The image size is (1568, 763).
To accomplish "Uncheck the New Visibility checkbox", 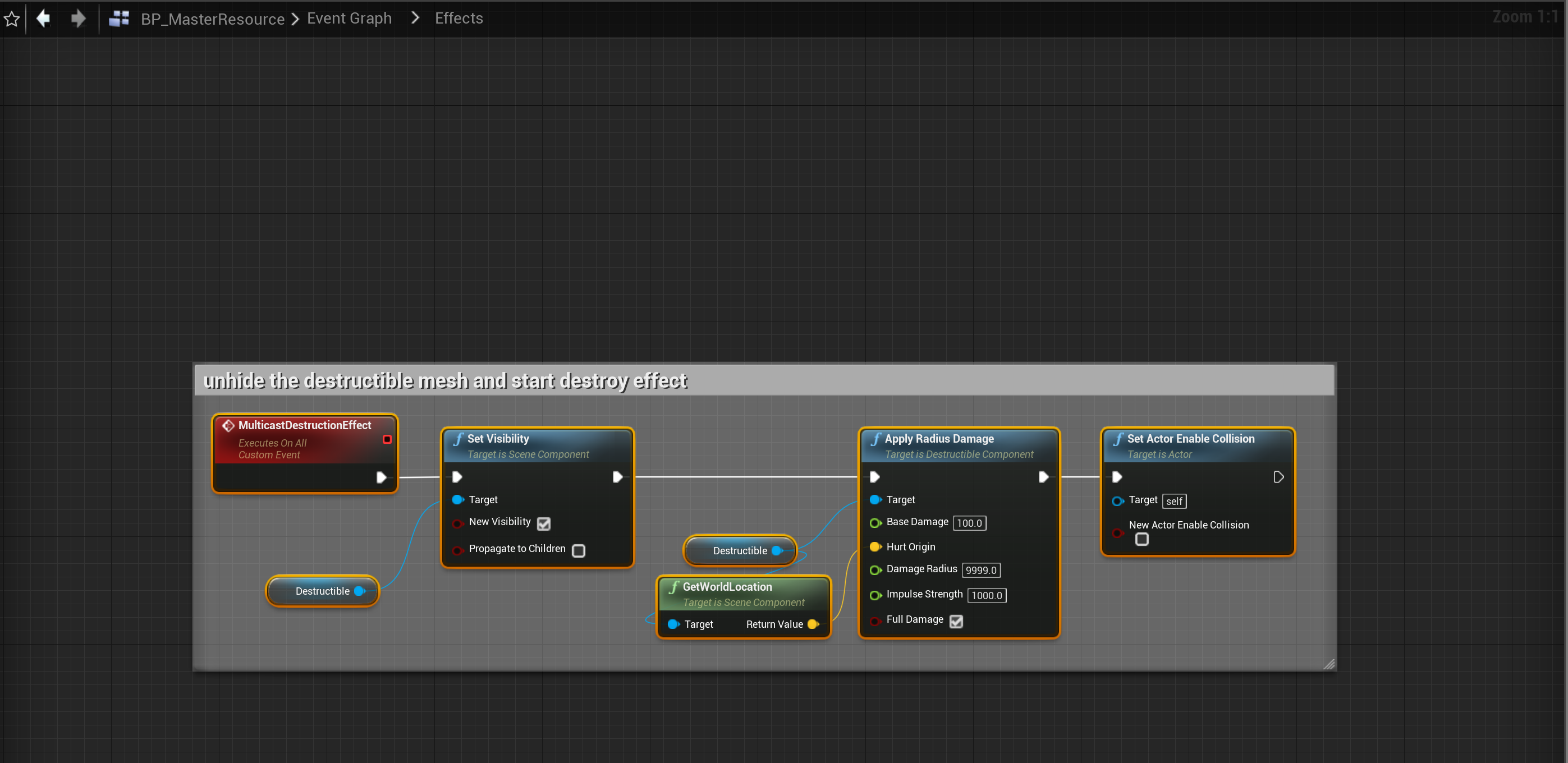I will pyautogui.click(x=544, y=523).
